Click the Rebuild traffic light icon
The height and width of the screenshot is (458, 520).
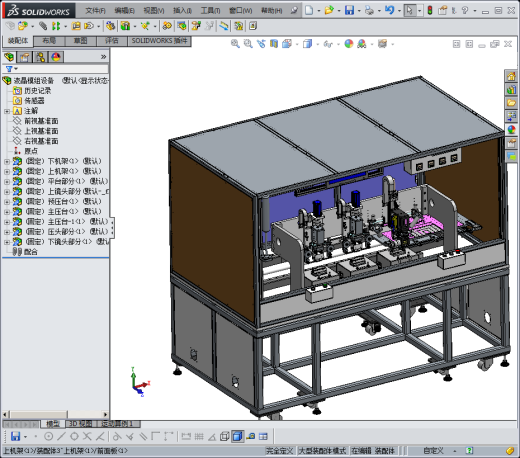click(x=430, y=10)
